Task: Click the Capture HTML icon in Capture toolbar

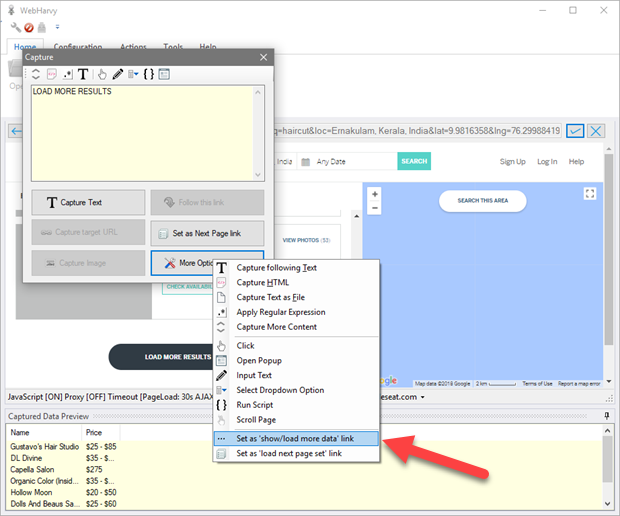Action: pos(52,74)
